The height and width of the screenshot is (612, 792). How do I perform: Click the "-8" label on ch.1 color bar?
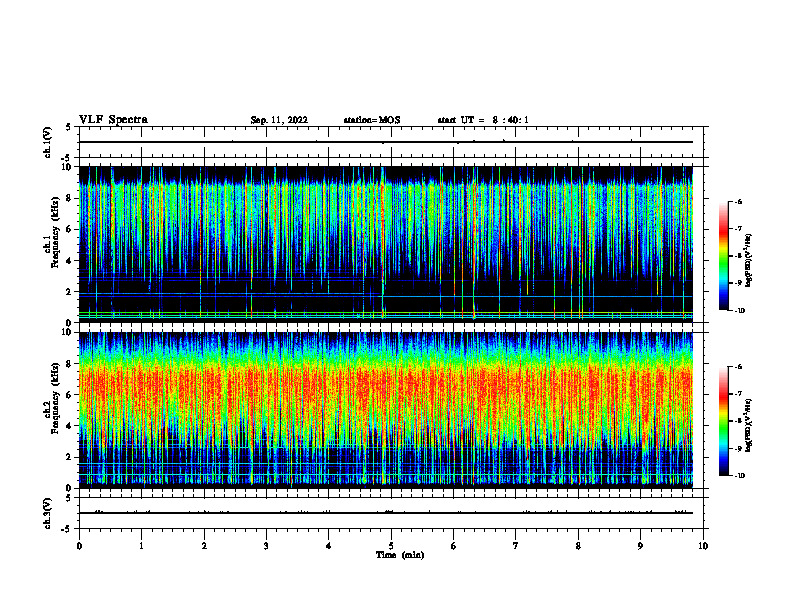coord(739,256)
